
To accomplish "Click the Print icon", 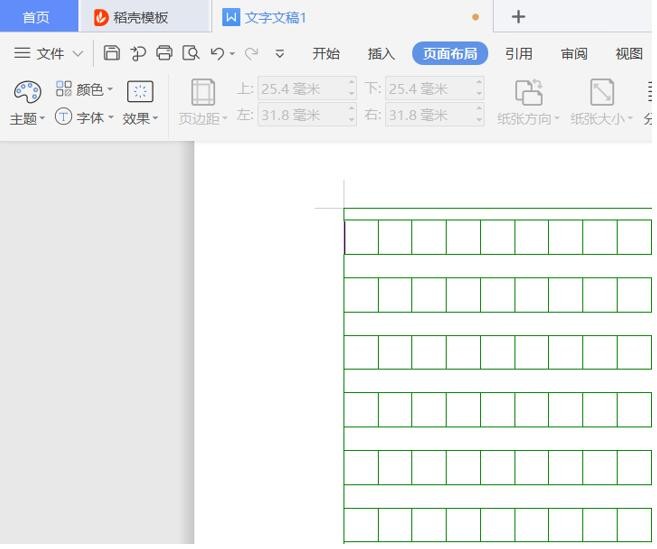I will coord(164,53).
